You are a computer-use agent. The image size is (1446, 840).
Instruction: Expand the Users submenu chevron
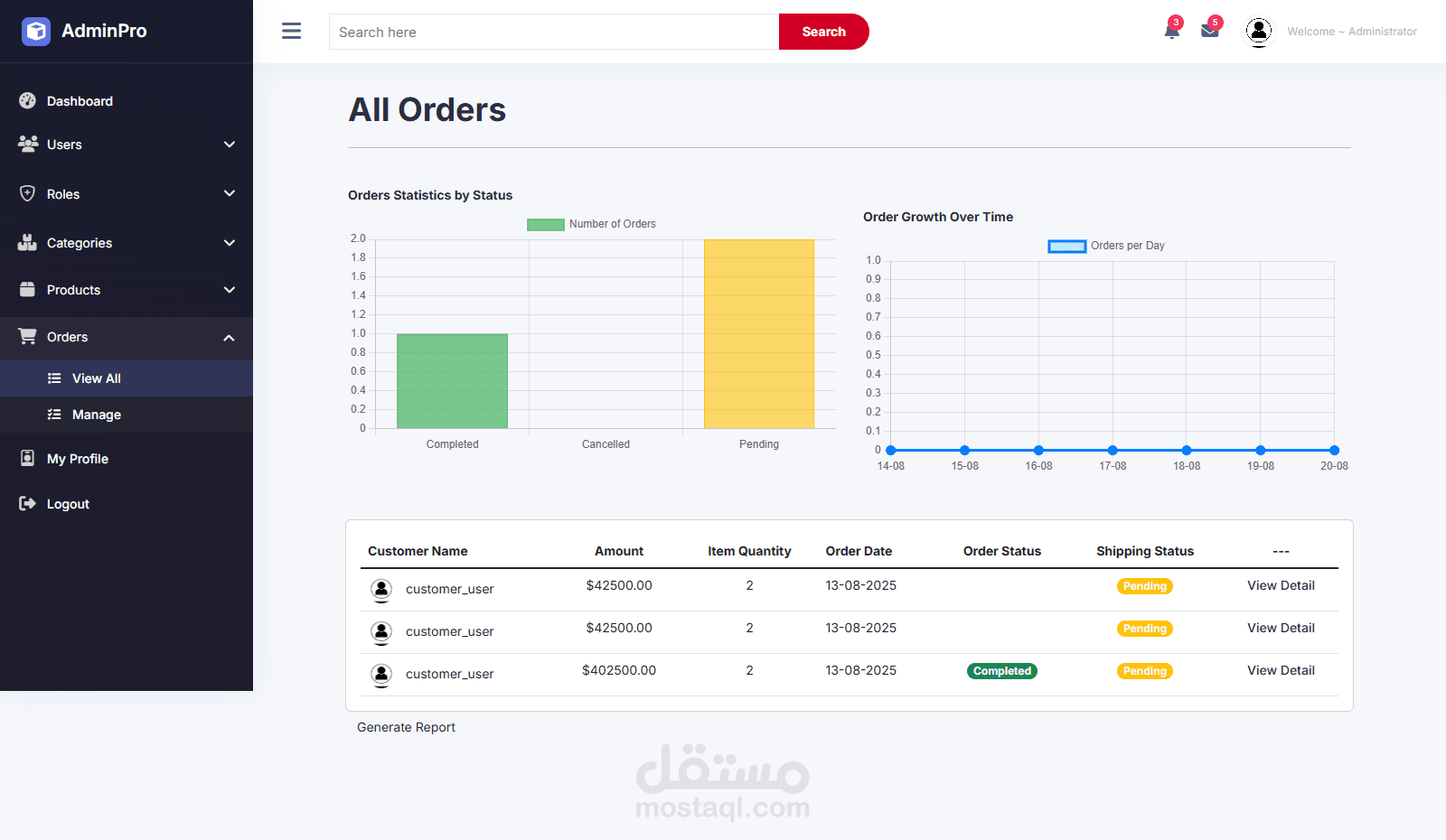tap(230, 145)
